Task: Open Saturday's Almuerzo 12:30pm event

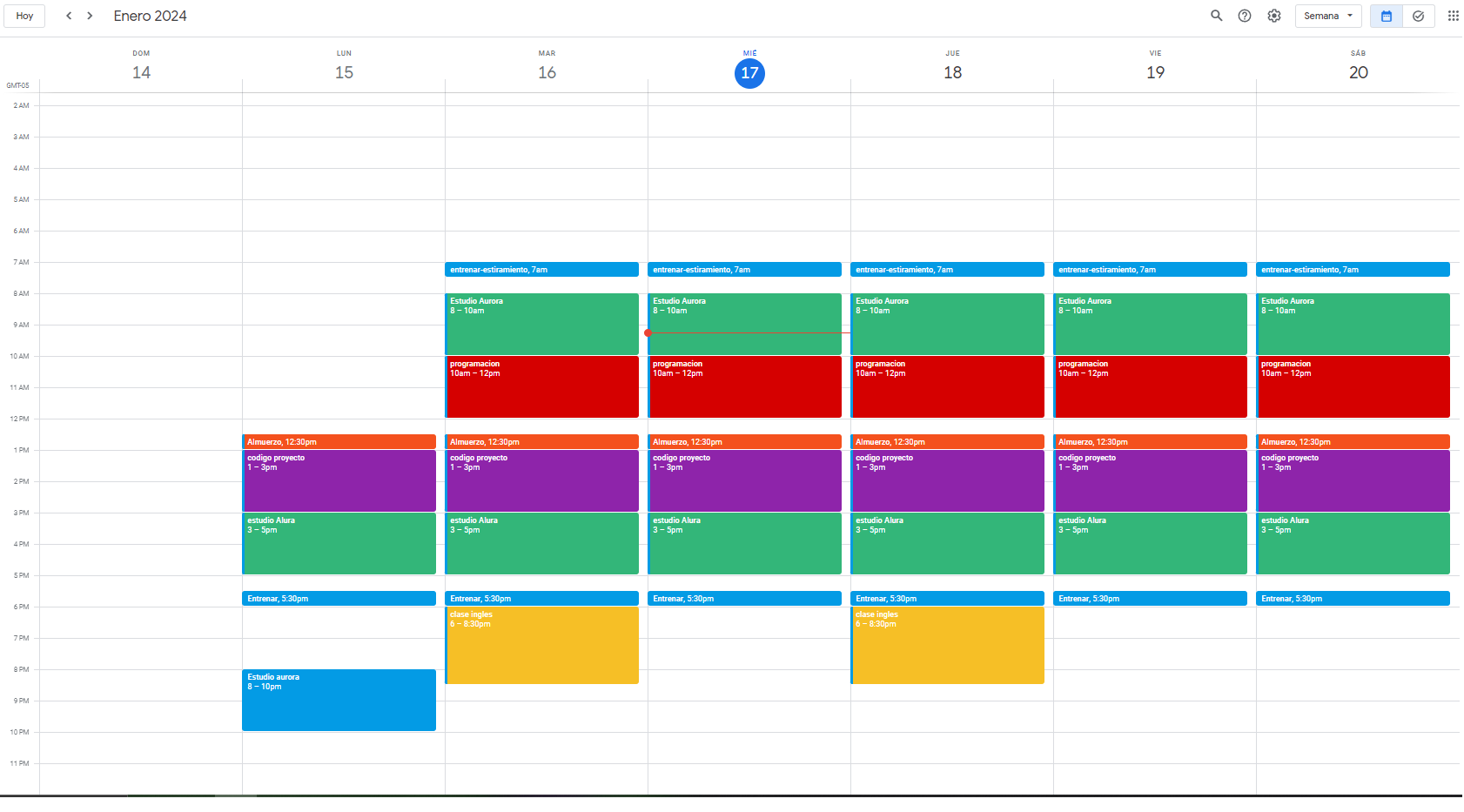Action: coord(1353,442)
